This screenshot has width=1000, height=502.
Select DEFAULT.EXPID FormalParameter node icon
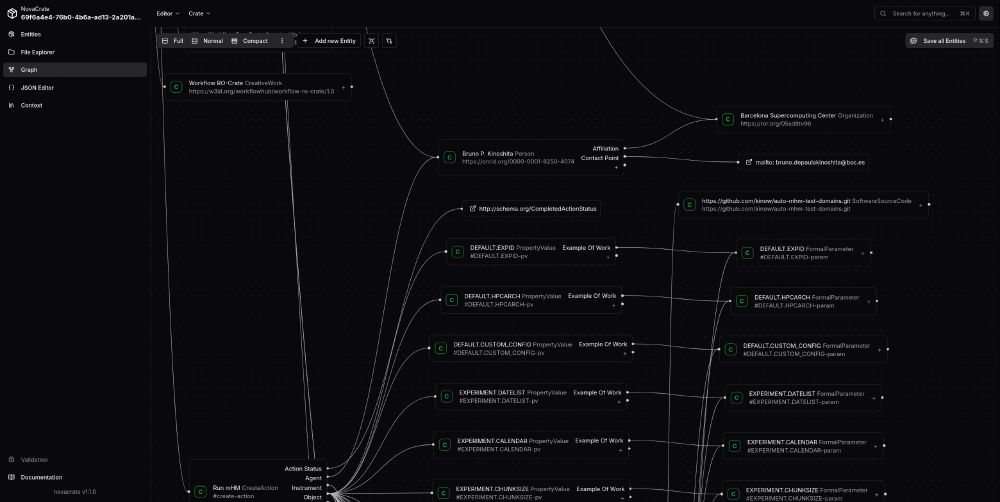coord(747,253)
